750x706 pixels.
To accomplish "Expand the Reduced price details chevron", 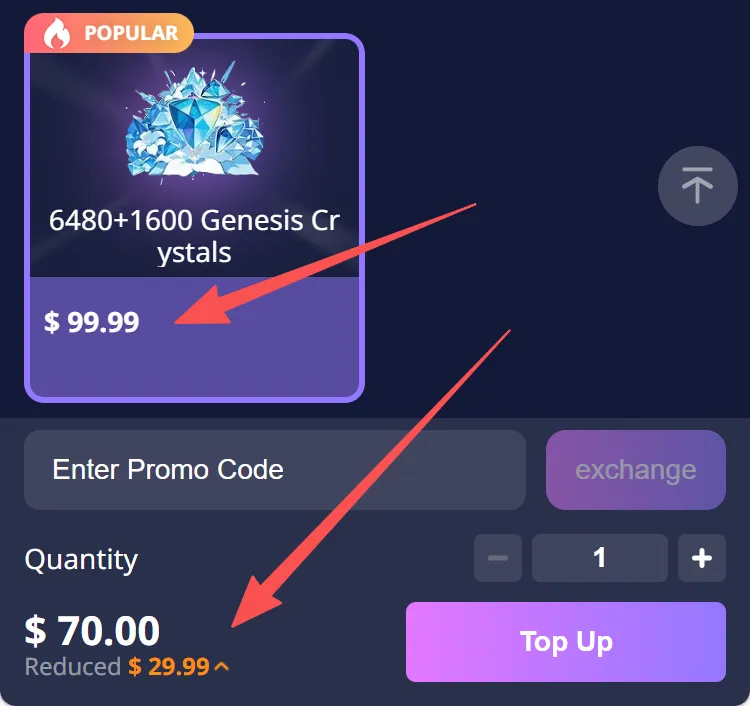I will (x=221, y=666).
